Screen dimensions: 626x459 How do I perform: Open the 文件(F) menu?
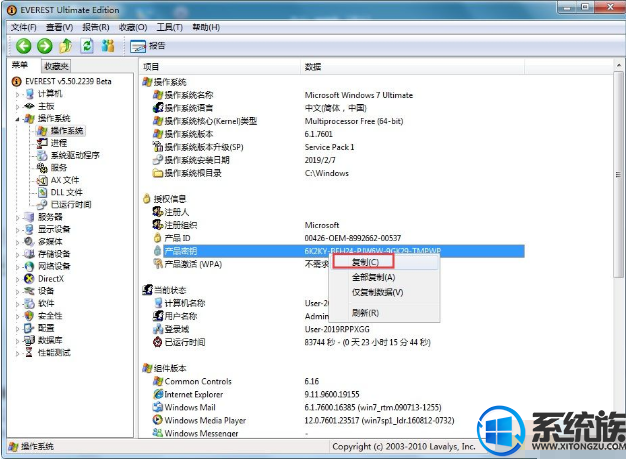point(24,27)
